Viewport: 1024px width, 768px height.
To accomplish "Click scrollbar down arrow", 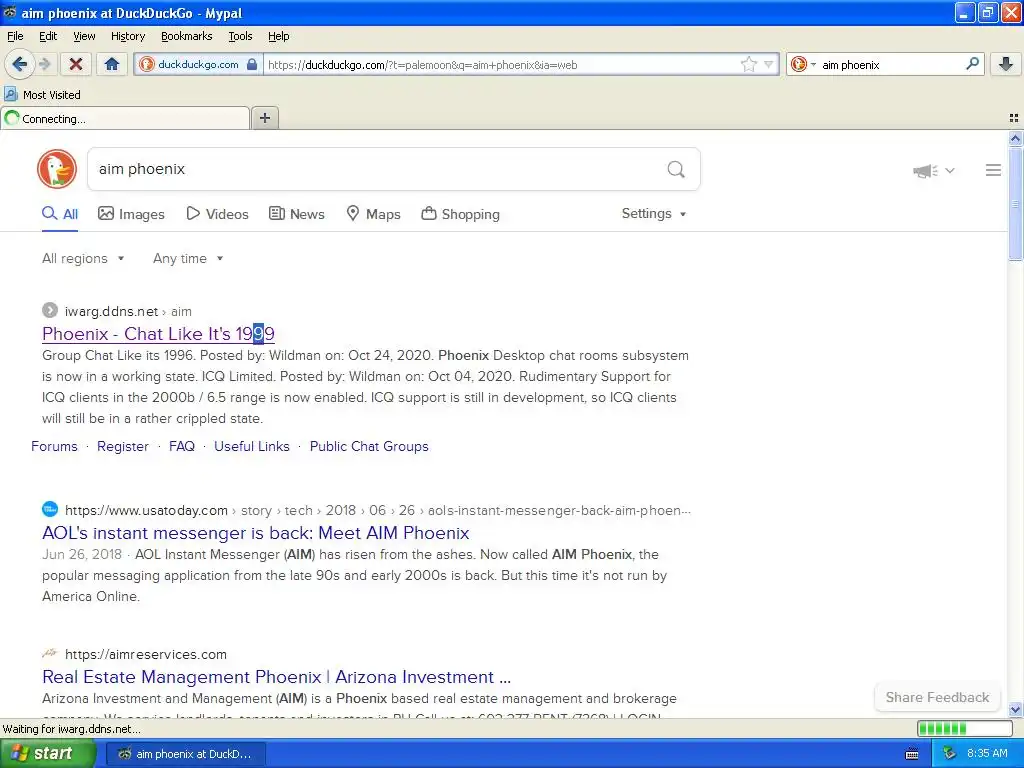I will tap(1015, 709).
